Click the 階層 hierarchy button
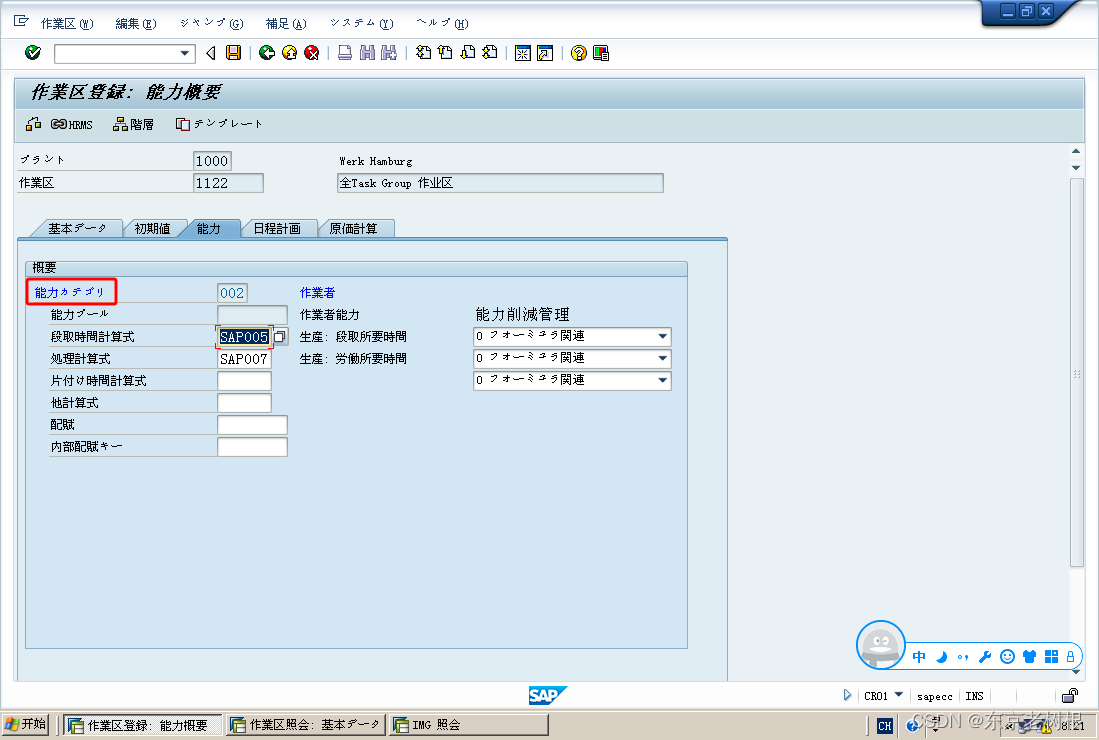The width and height of the screenshot is (1099, 740). [133, 124]
